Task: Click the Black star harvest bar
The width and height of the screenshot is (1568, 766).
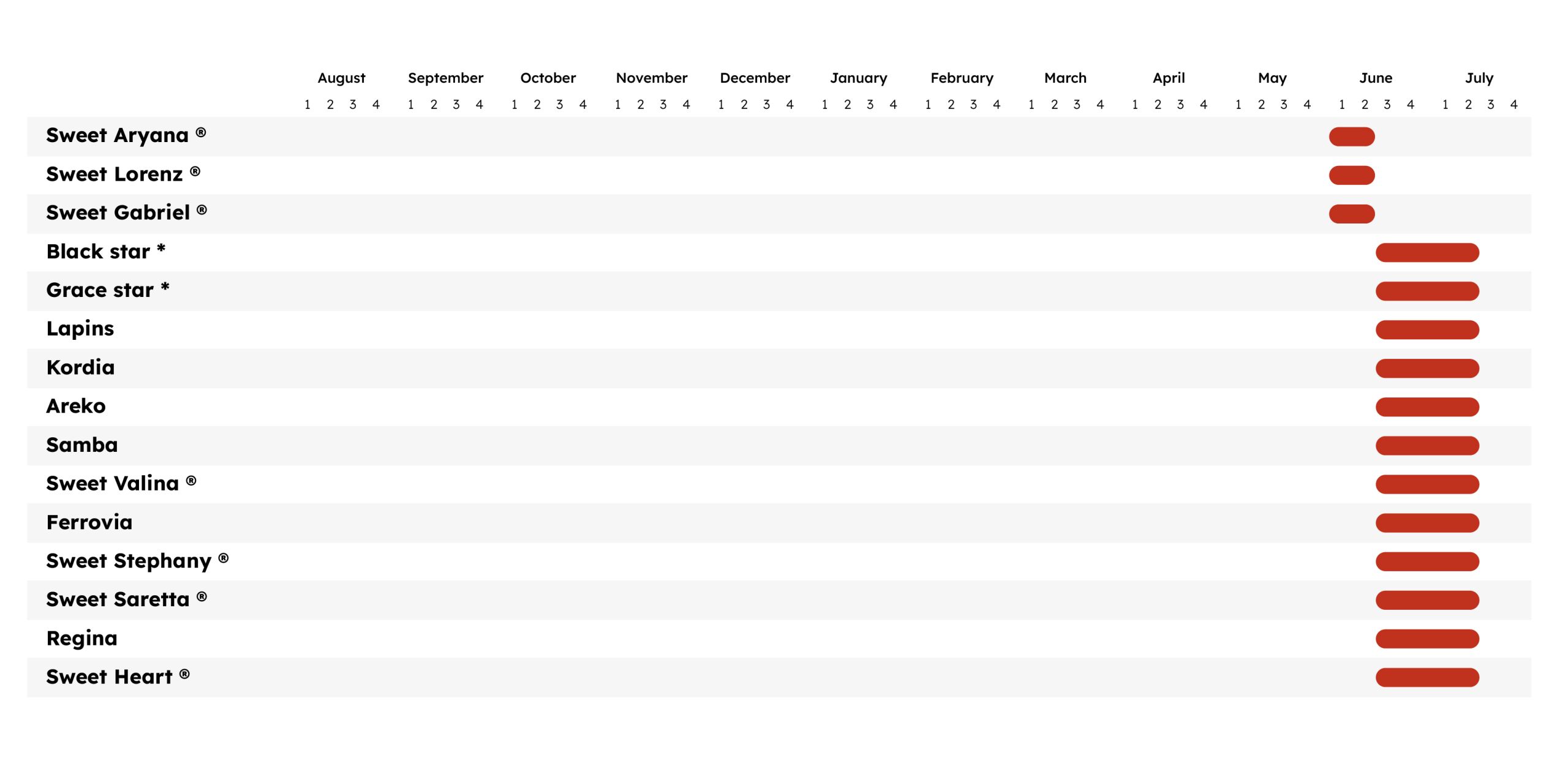Action: (1427, 252)
